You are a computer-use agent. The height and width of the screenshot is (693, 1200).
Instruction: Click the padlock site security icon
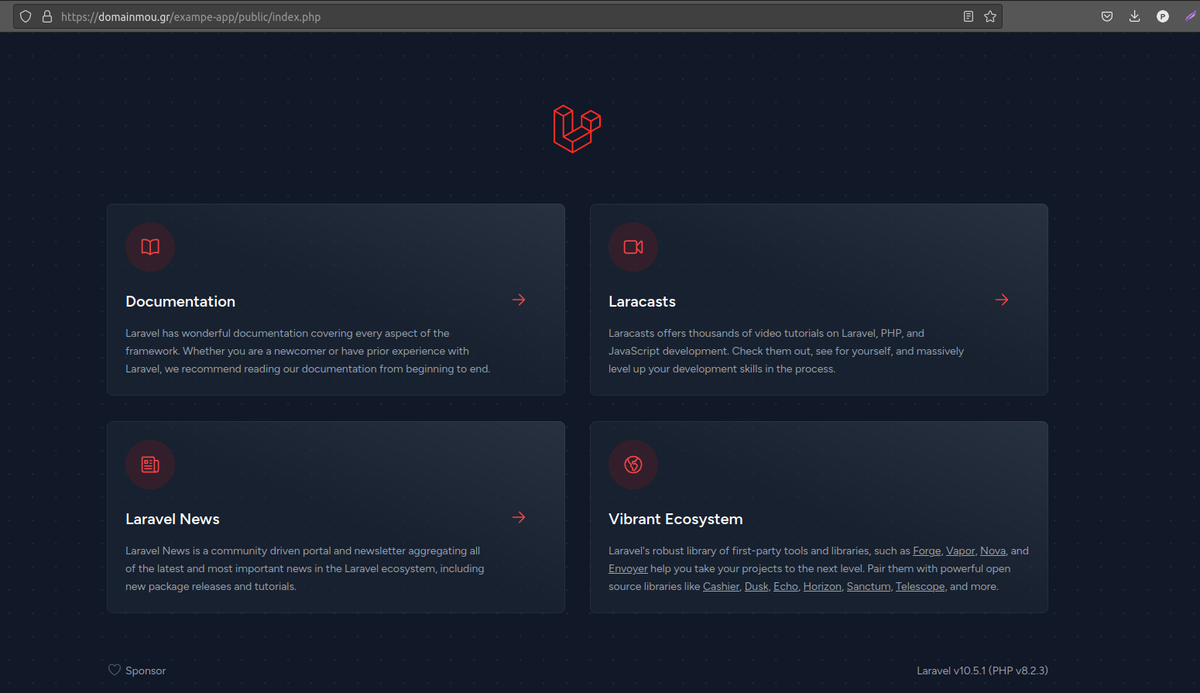46,17
